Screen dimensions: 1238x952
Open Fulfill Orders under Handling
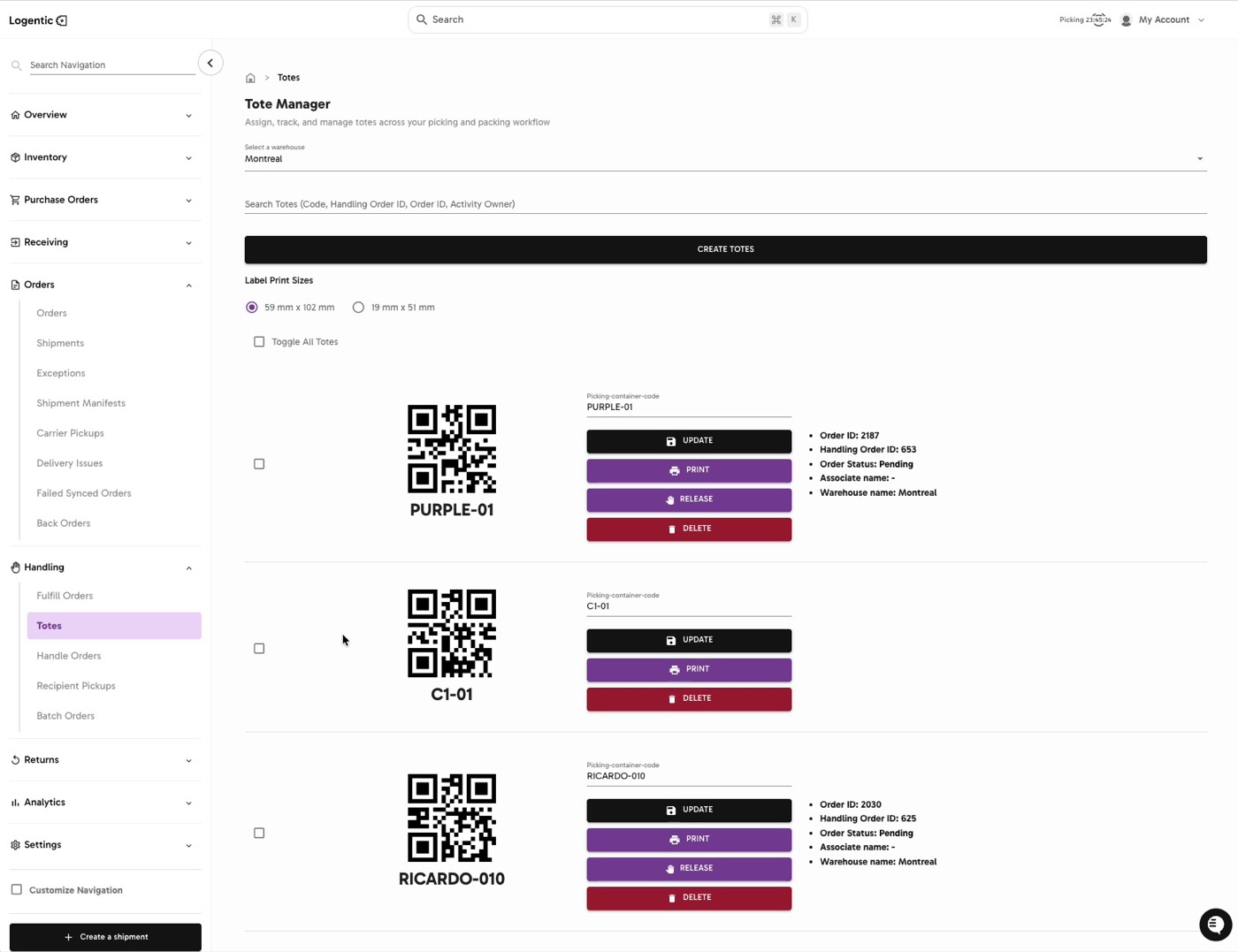pyautogui.click(x=65, y=596)
